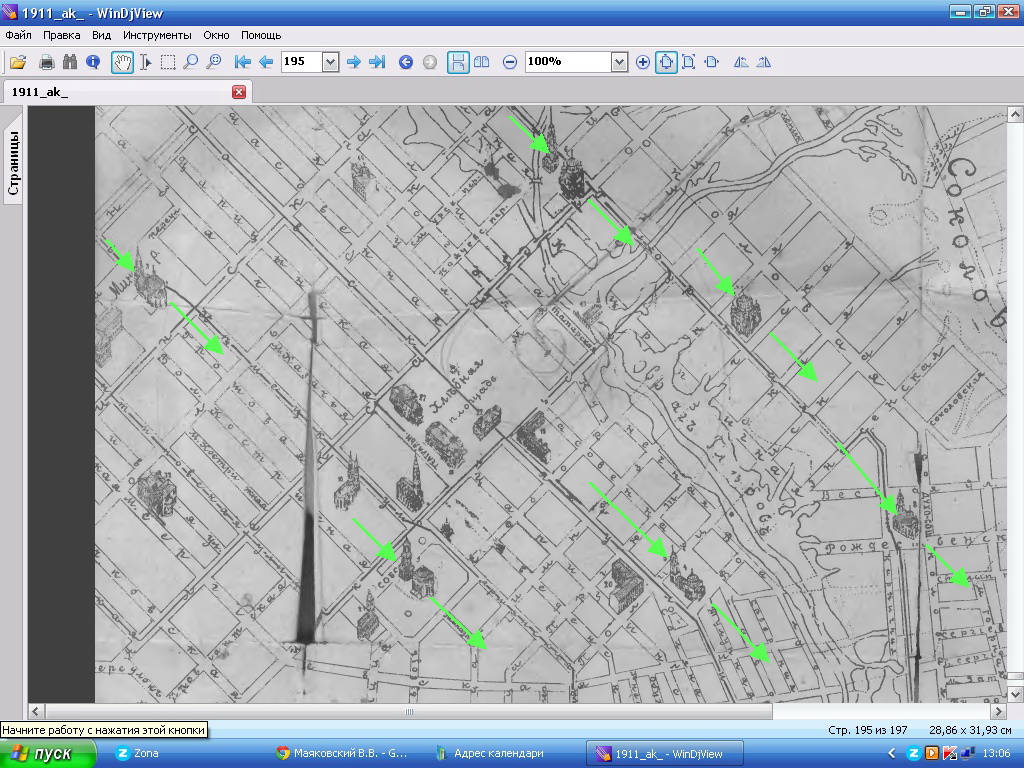Viewport: 1024px width, 768px height.
Task: Switch to the Маяковский В.В. Chrome window
Action: point(344,754)
